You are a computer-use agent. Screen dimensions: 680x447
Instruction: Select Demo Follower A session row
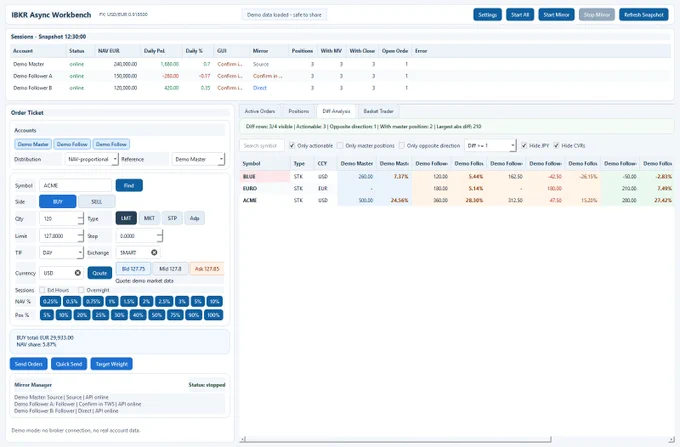pos(340,75)
